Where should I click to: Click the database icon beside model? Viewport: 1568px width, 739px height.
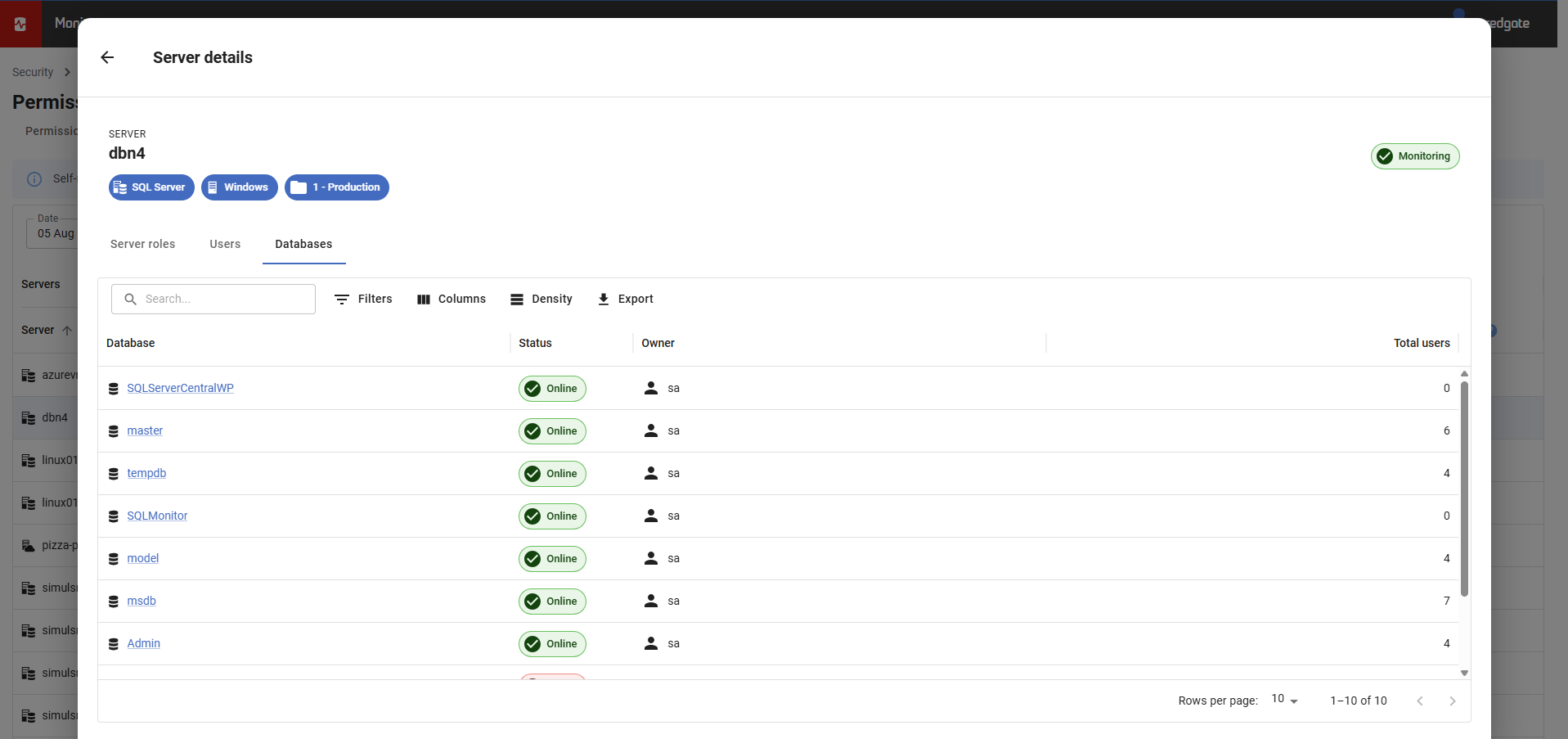(x=114, y=559)
